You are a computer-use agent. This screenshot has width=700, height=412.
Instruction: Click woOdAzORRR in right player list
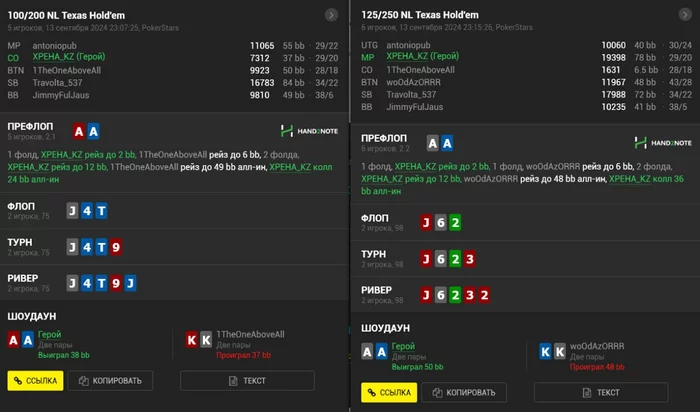coord(413,82)
